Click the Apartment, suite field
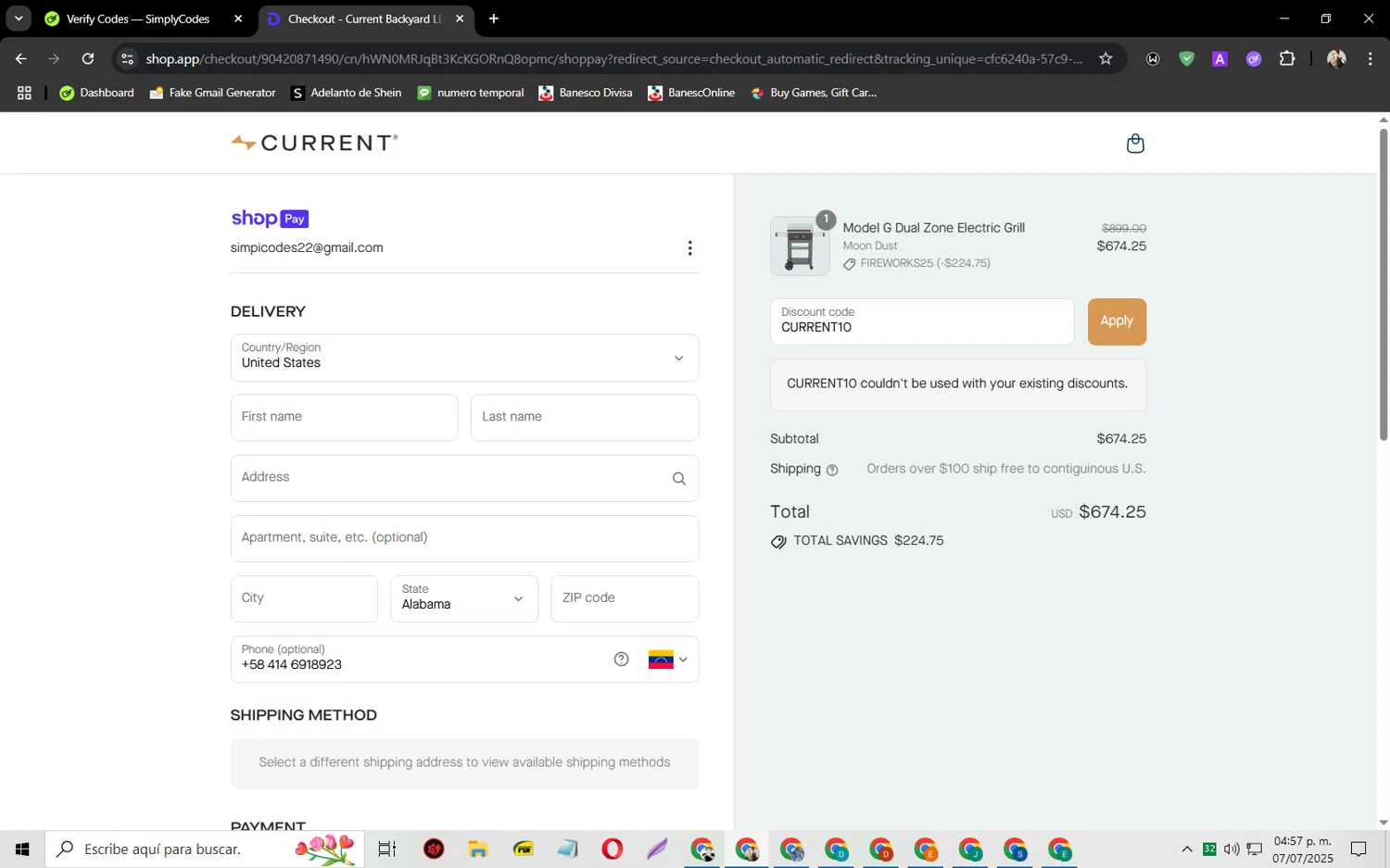This screenshot has height=868, width=1390. (x=464, y=538)
